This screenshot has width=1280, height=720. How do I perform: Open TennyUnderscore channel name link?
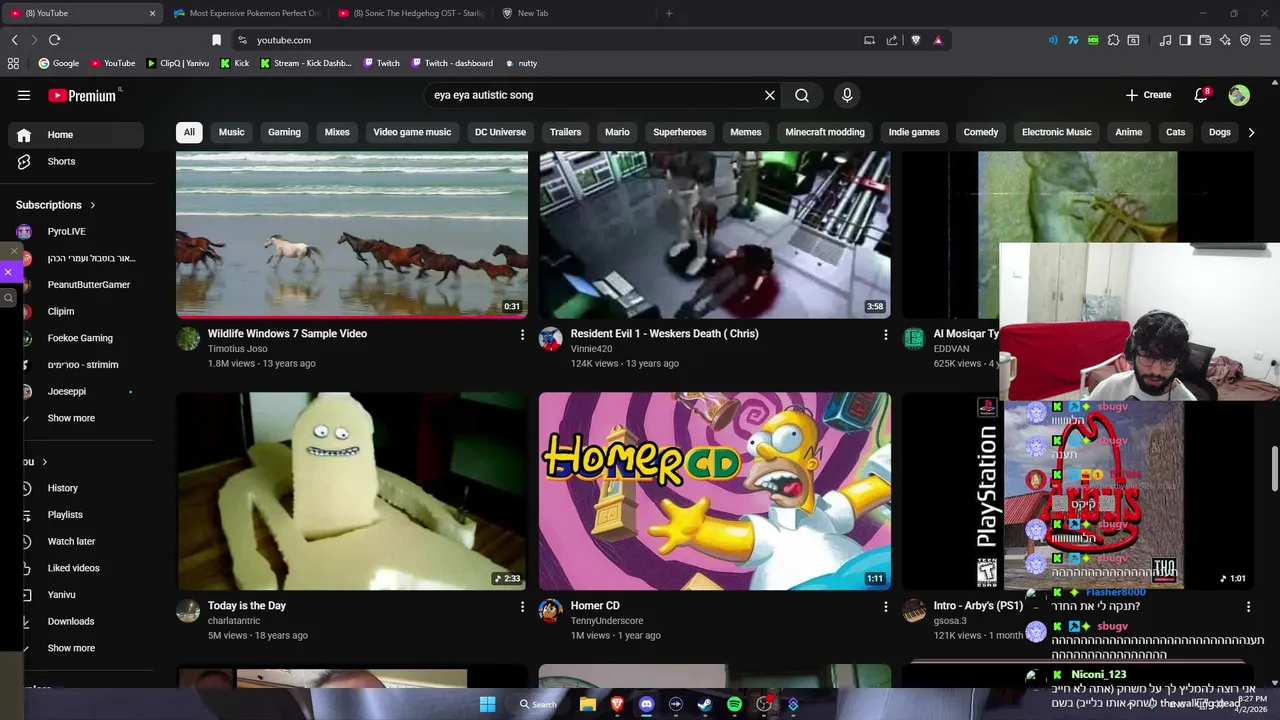click(x=607, y=621)
